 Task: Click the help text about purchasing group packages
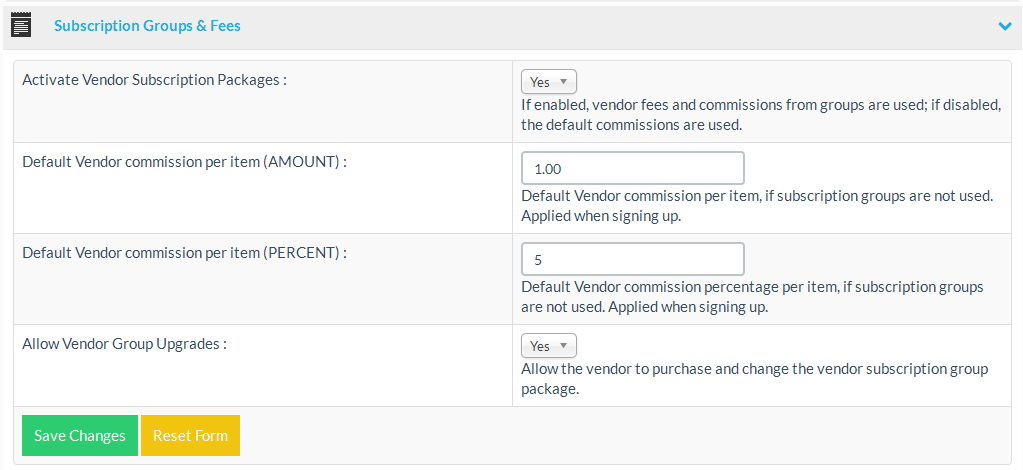tap(754, 378)
